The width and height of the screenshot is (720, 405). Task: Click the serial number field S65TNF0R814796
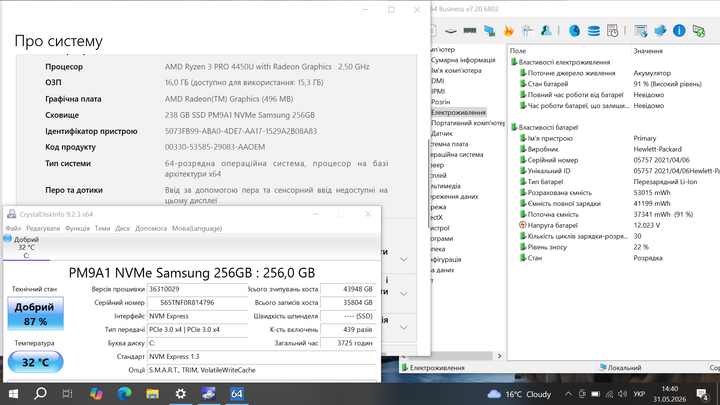pyautogui.click(x=197, y=303)
